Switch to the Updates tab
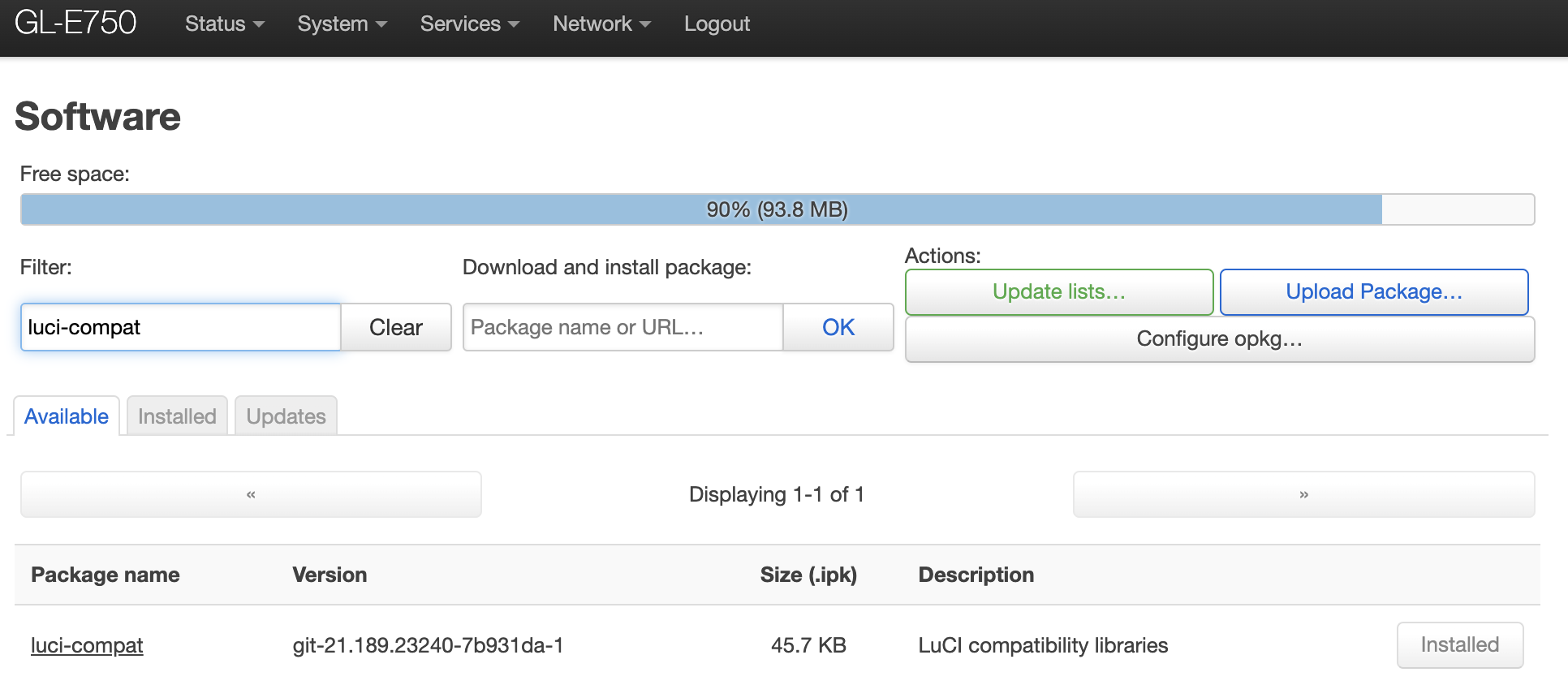 tap(286, 416)
